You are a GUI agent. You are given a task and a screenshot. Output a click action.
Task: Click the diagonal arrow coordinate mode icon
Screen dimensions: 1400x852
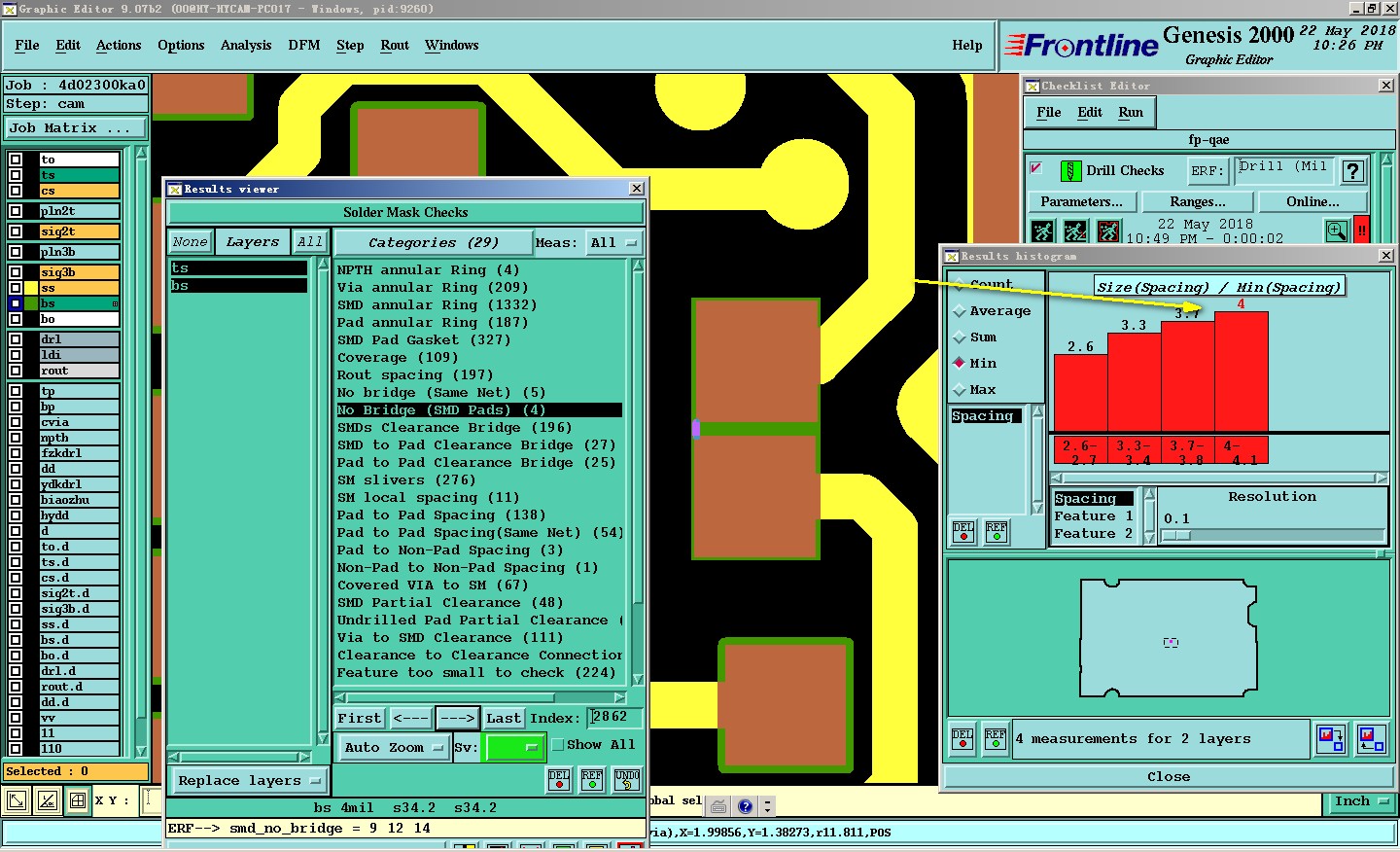[x=17, y=800]
